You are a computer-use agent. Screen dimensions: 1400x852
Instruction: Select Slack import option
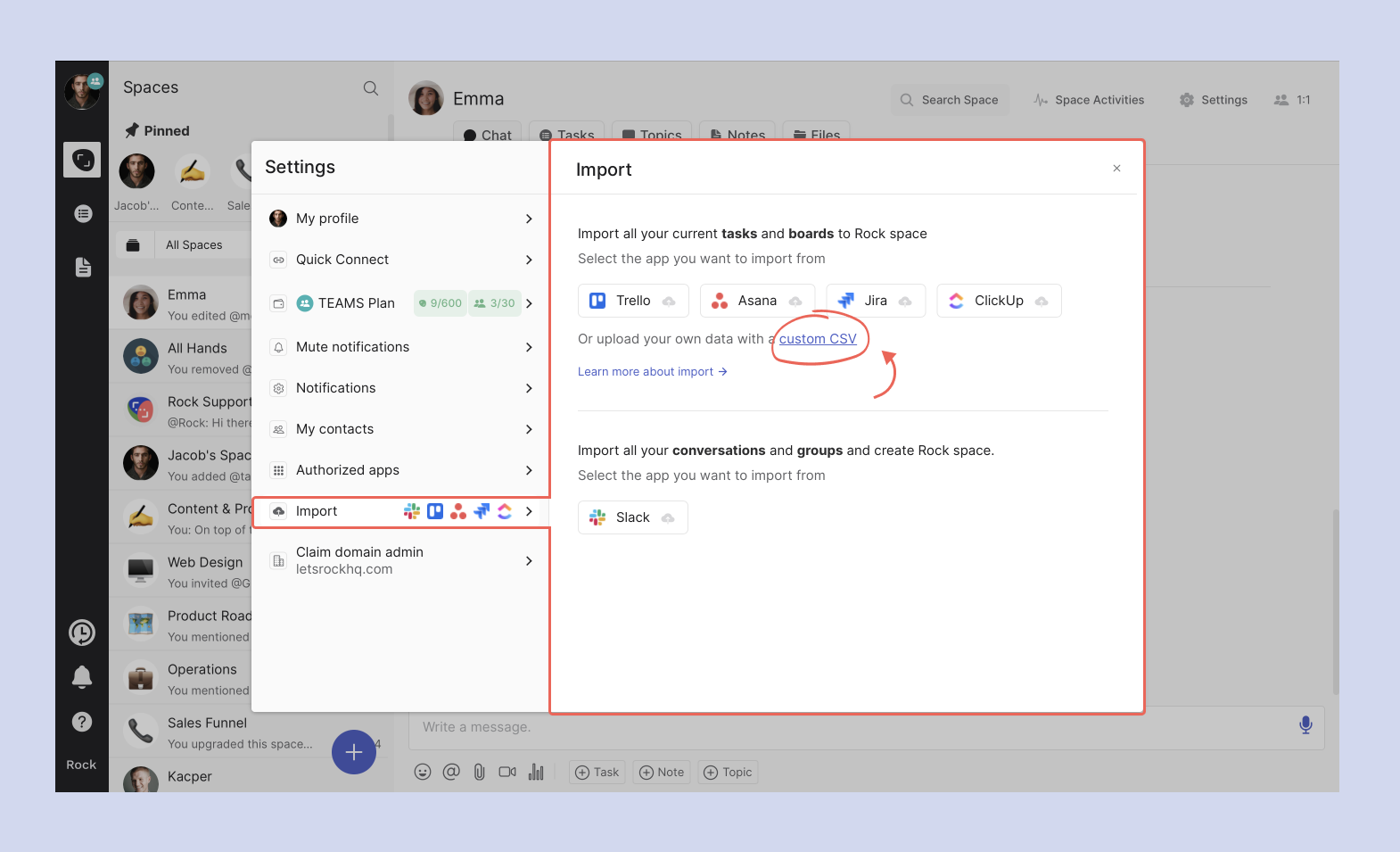[632, 517]
